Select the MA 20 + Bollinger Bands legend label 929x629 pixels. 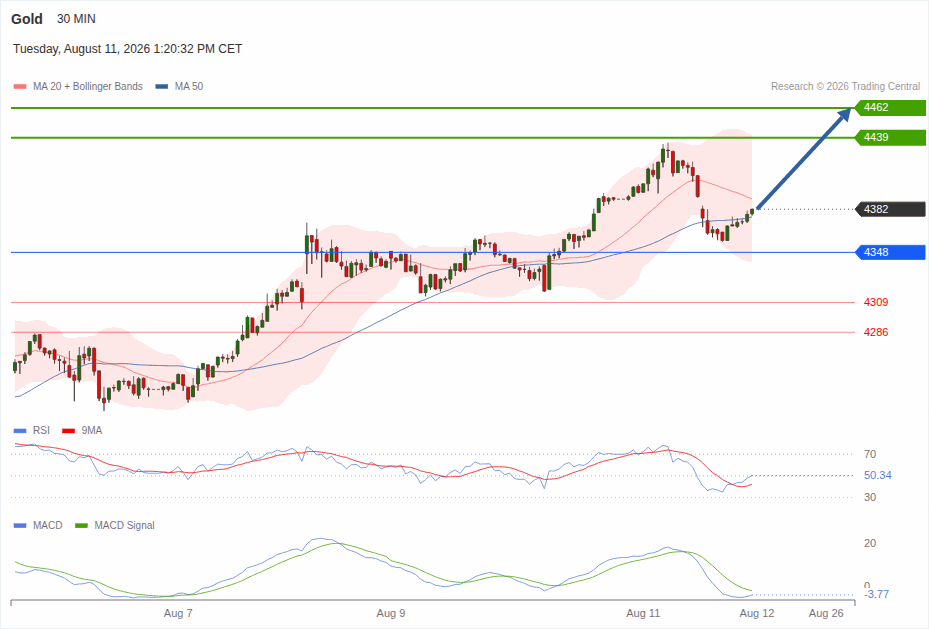[x=88, y=86]
